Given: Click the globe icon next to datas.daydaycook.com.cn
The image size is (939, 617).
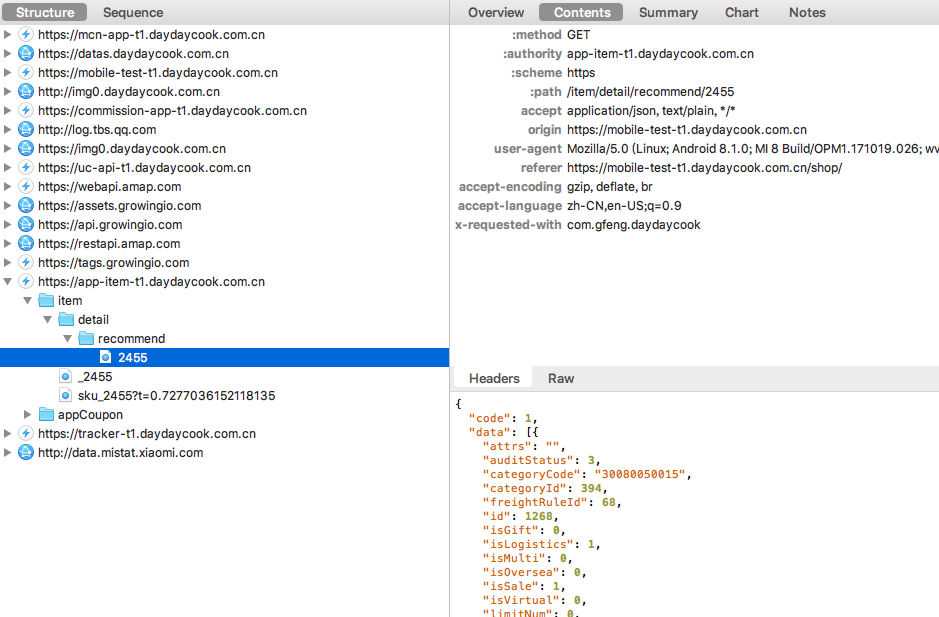Looking at the screenshot, I should [27, 53].
